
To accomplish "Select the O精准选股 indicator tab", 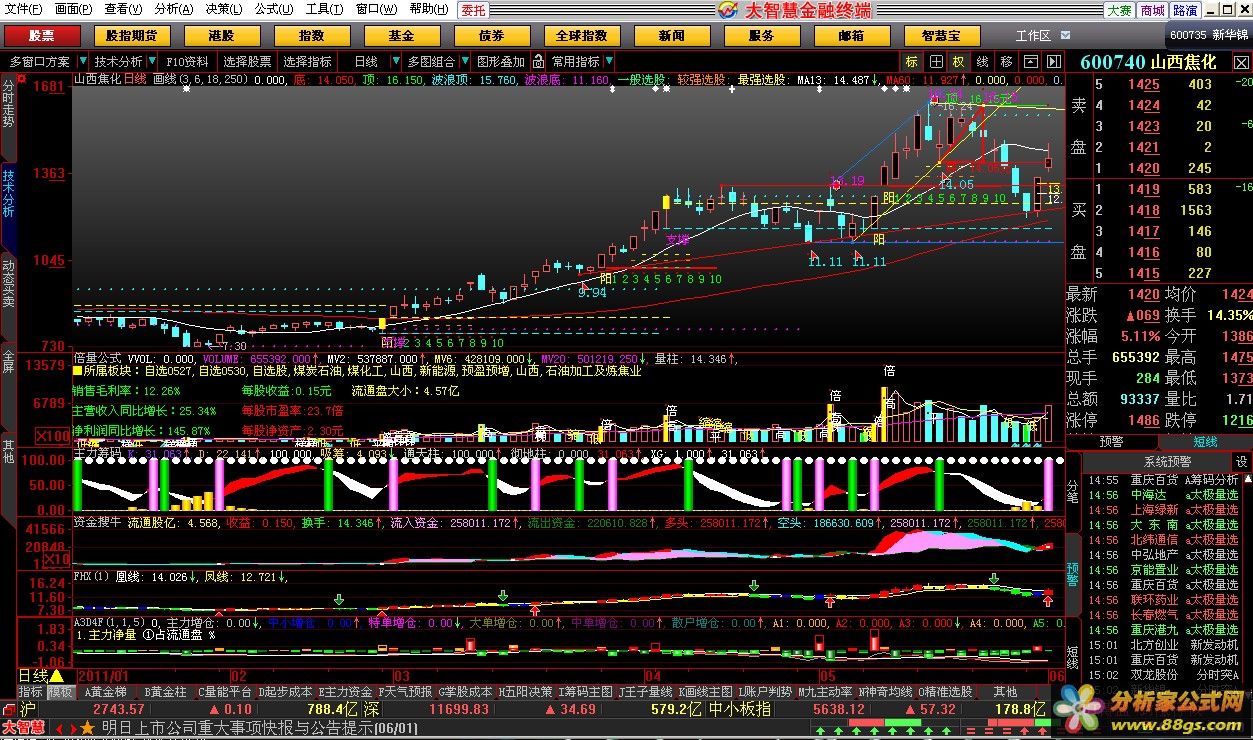I will 945,691.
